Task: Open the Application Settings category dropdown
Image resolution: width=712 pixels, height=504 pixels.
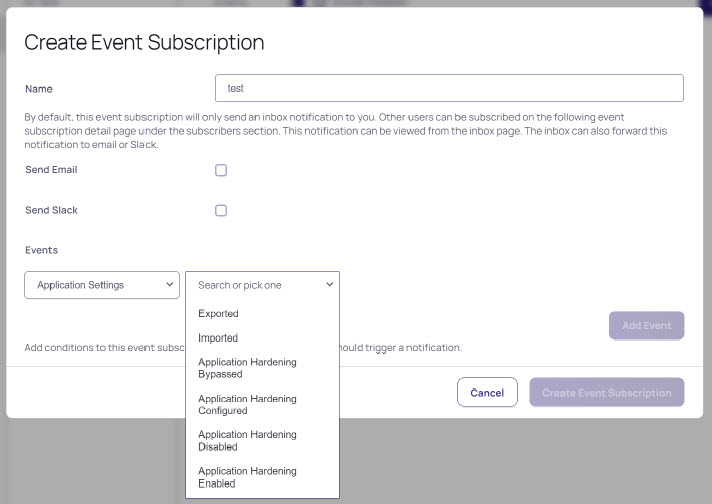Action: click(x=101, y=285)
